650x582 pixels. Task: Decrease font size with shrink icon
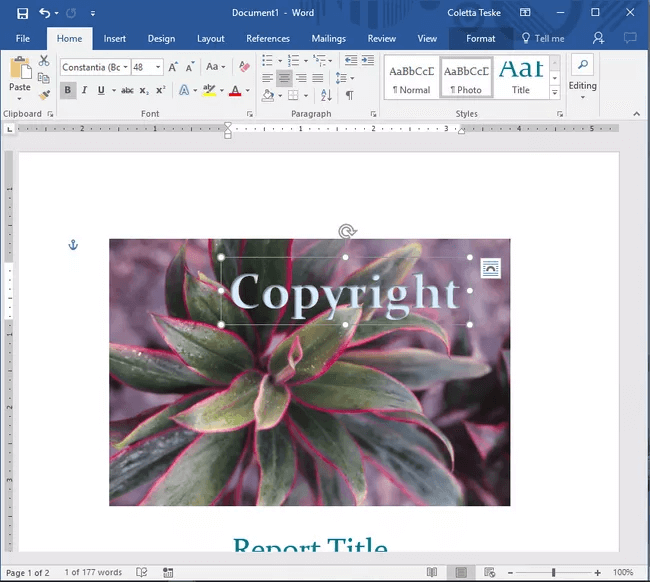click(190, 67)
